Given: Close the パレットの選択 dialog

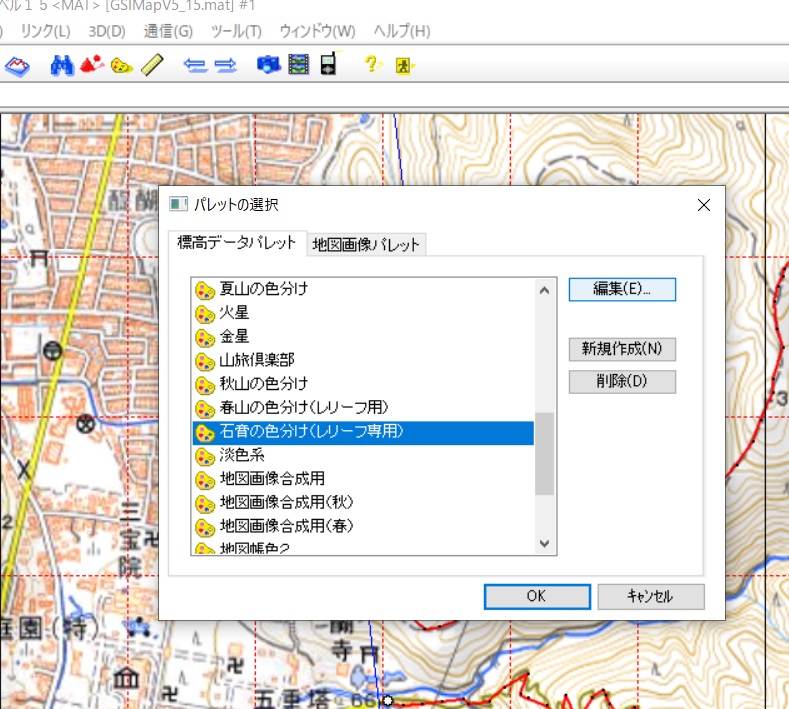Looking at the screenshot, I should [x=704, y=205].
